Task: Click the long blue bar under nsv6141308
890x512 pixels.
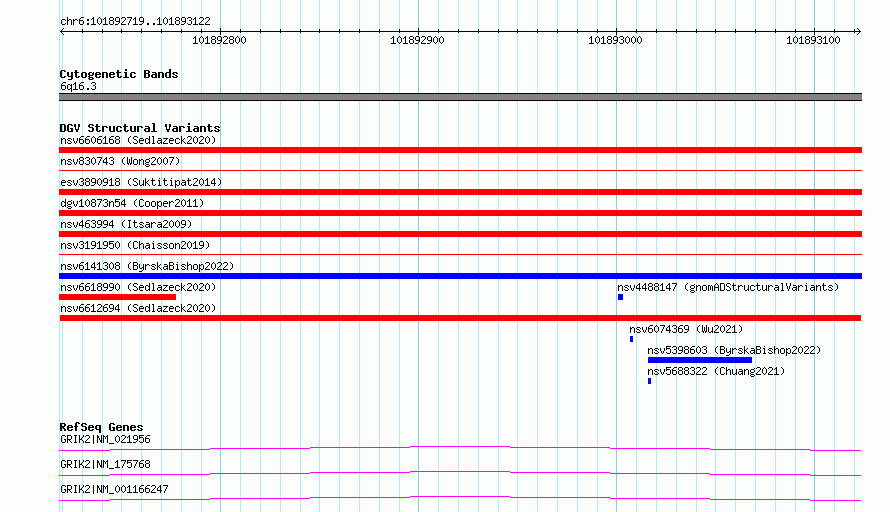Action: pyautogui.click(x=460, y=276)
